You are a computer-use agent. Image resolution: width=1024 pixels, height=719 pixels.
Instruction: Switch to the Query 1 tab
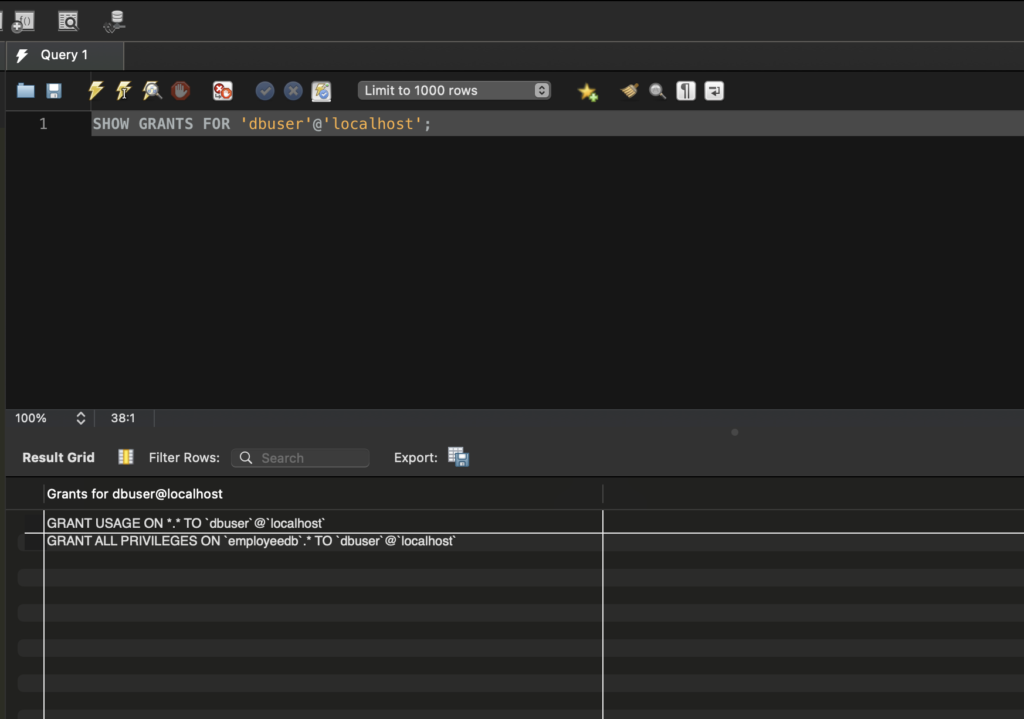point(64,55)
